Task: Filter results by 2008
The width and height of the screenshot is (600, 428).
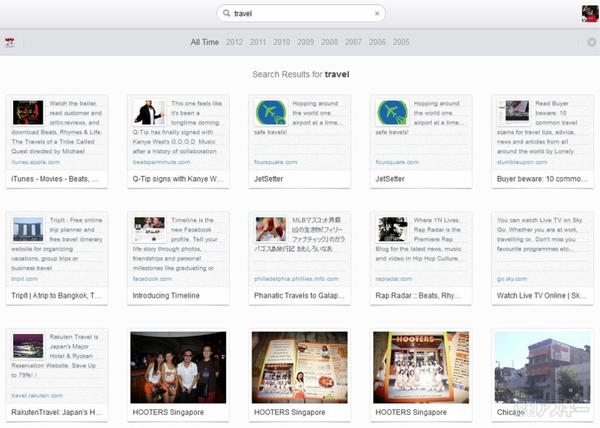Action: tap(329, 42)
